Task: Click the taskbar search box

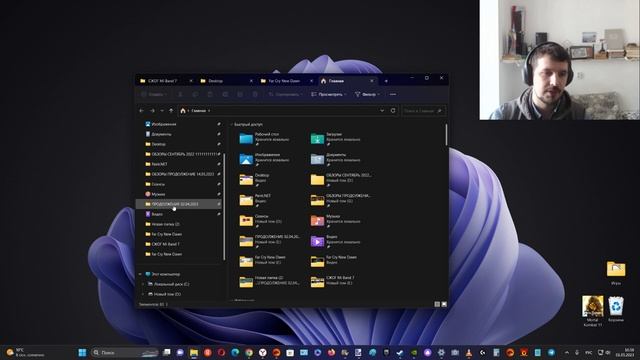Action: pyautogui.click(x=124, y=352)
